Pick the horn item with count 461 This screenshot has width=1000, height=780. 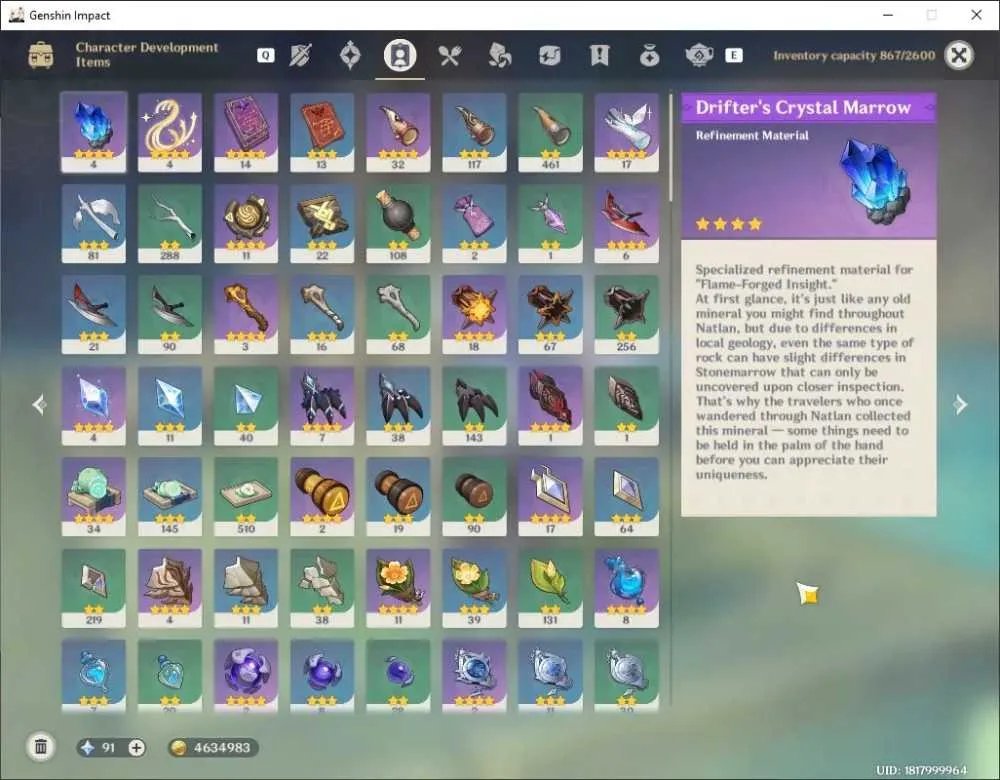tap(550, 133)
